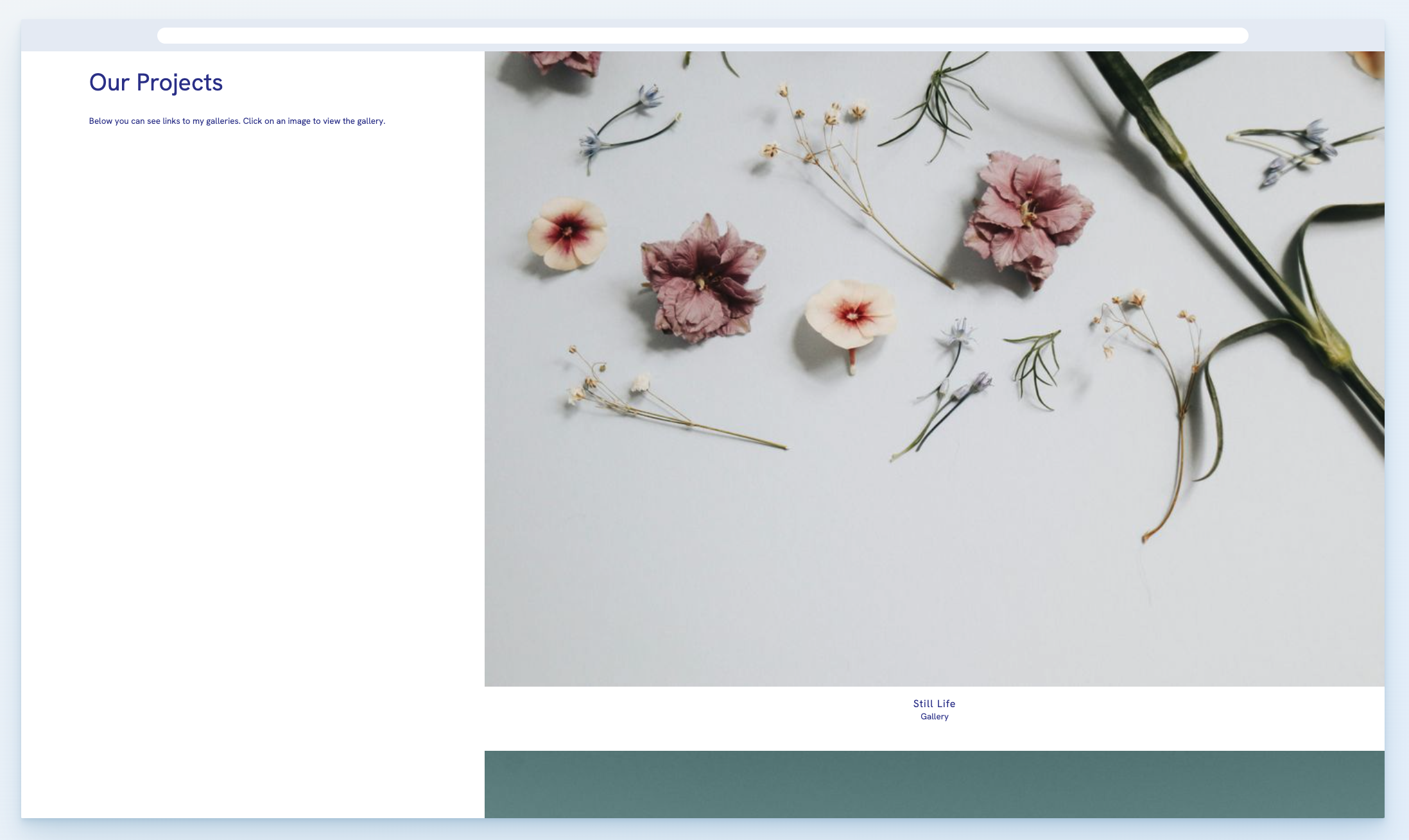Click the dried baby's breath sprig
Viewport: 1409px width, 840px height.
(x=822, y=128)
